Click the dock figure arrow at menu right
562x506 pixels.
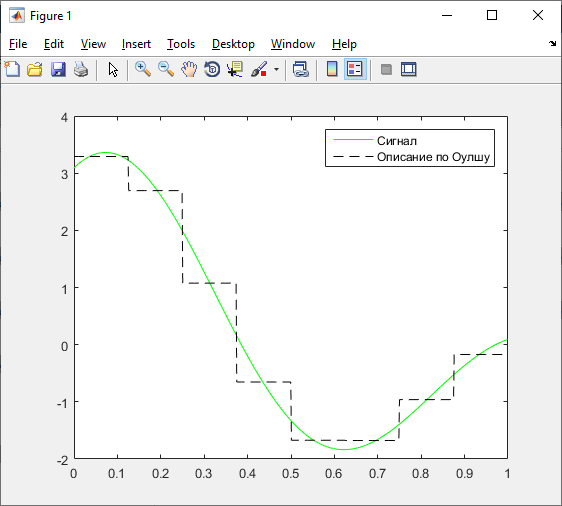[552, 44]
